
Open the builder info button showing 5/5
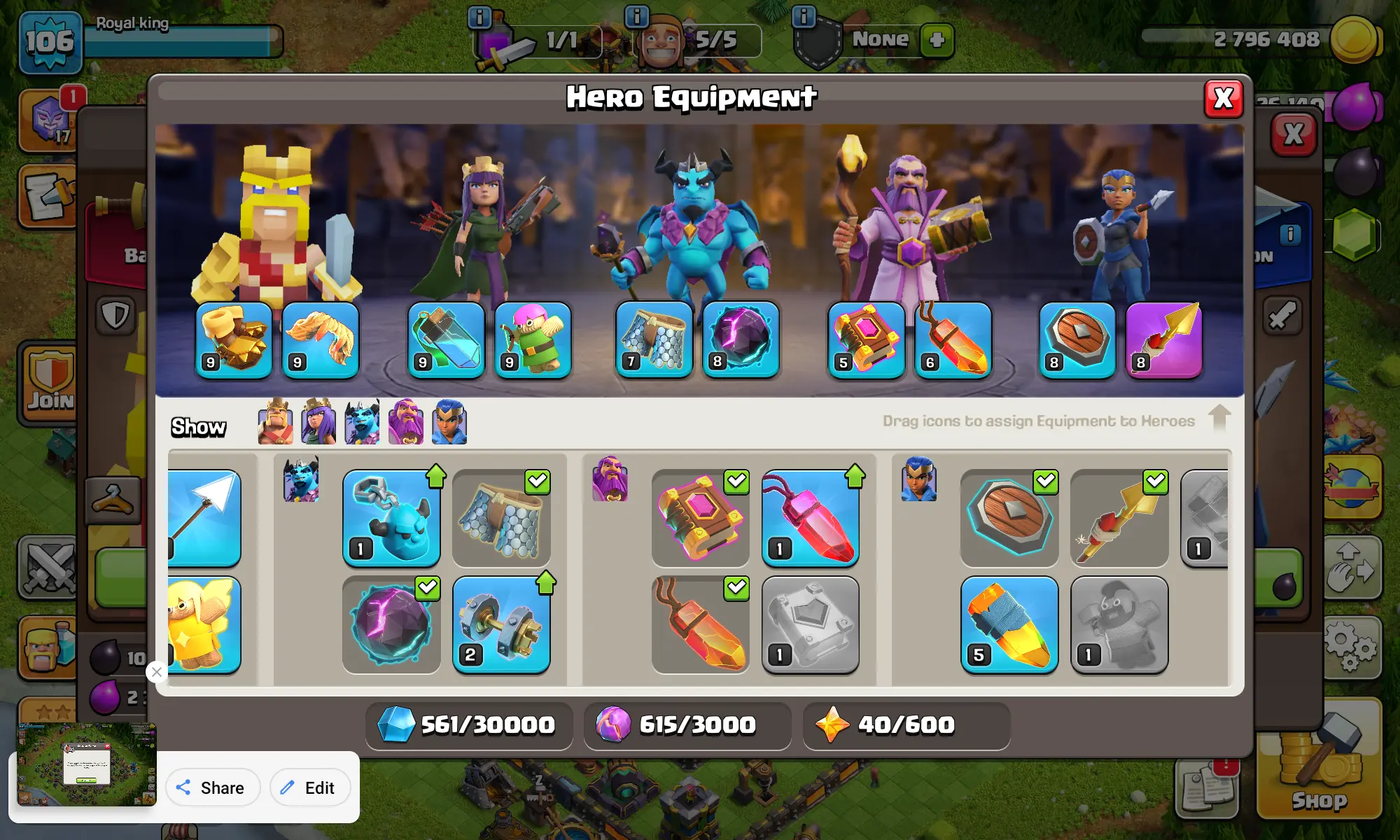point(636,15)
